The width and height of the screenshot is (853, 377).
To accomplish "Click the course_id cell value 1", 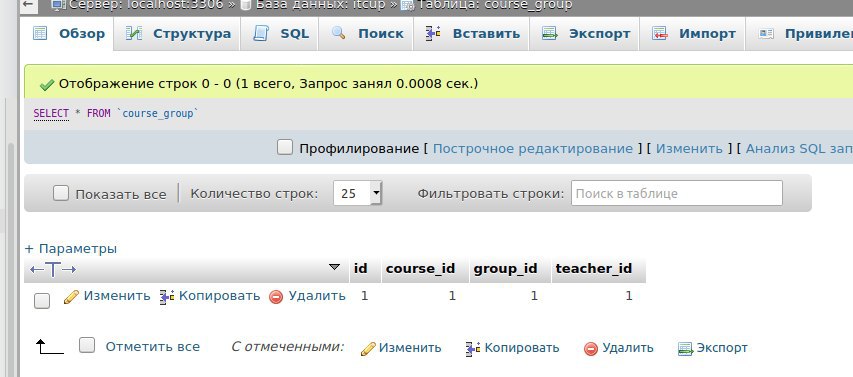I will [452, 296].
